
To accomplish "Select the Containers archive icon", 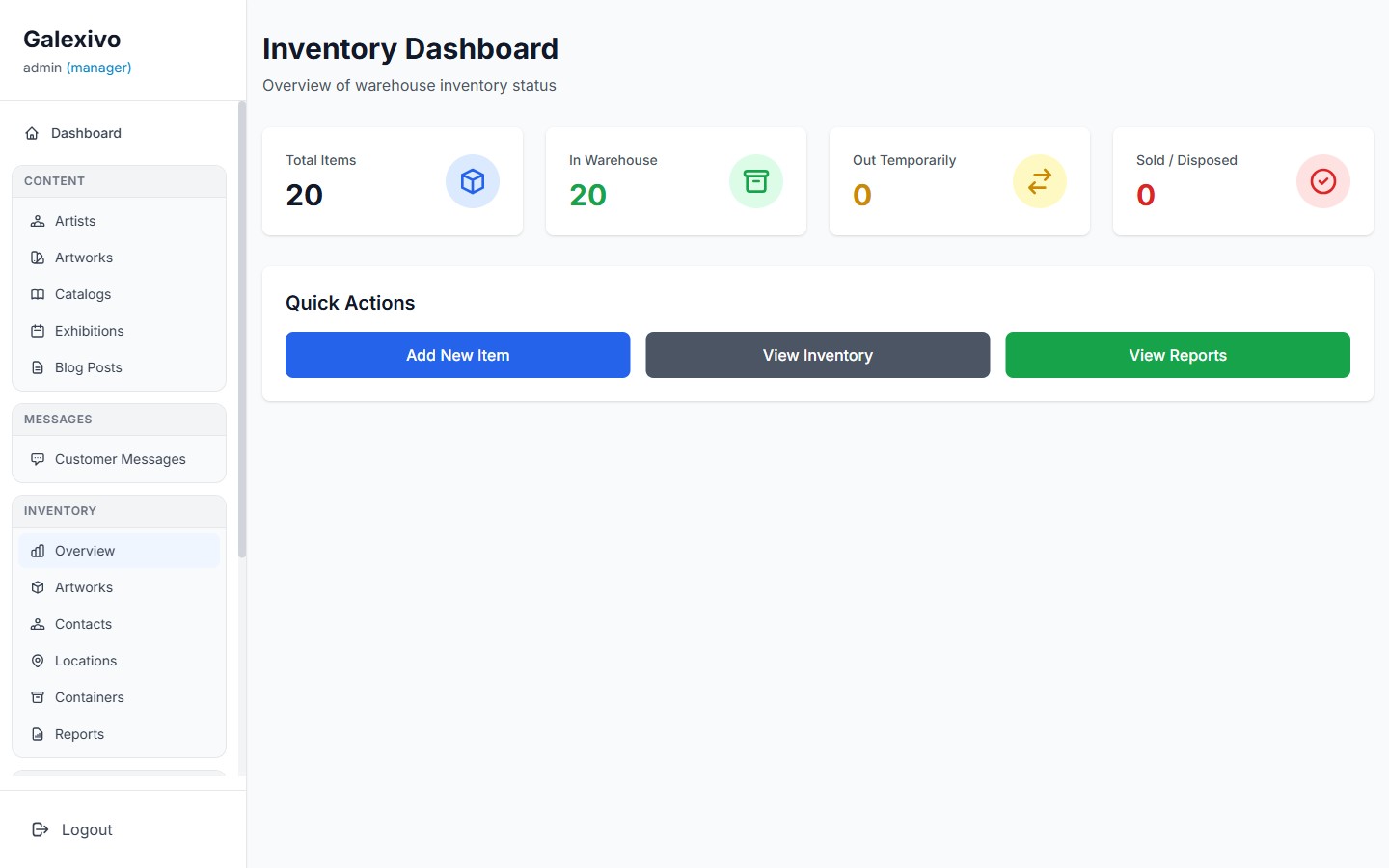I will (38, 697).
